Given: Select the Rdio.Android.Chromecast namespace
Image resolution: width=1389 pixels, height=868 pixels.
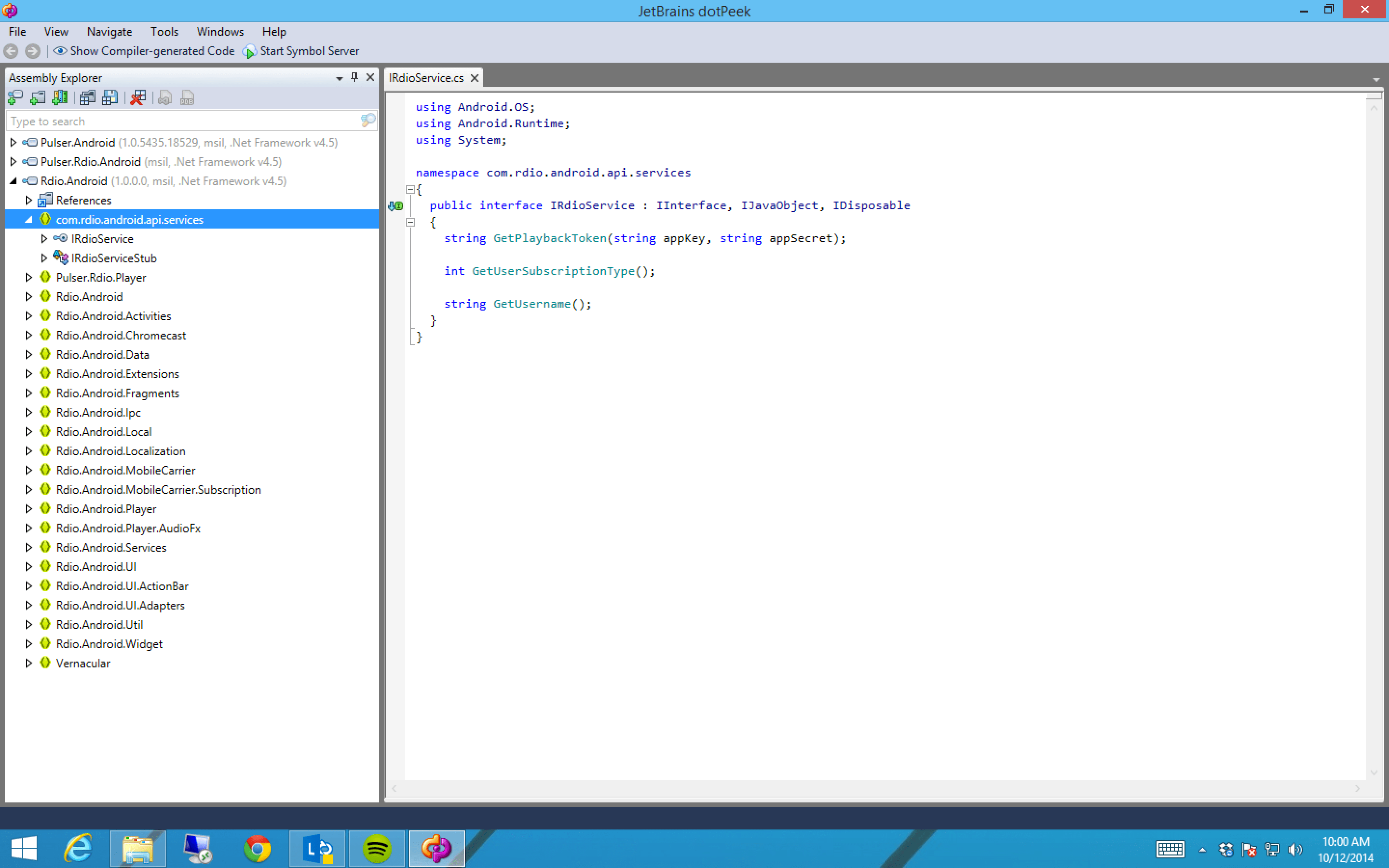Looking at the screenshot, I should click(x=121, y=335).
